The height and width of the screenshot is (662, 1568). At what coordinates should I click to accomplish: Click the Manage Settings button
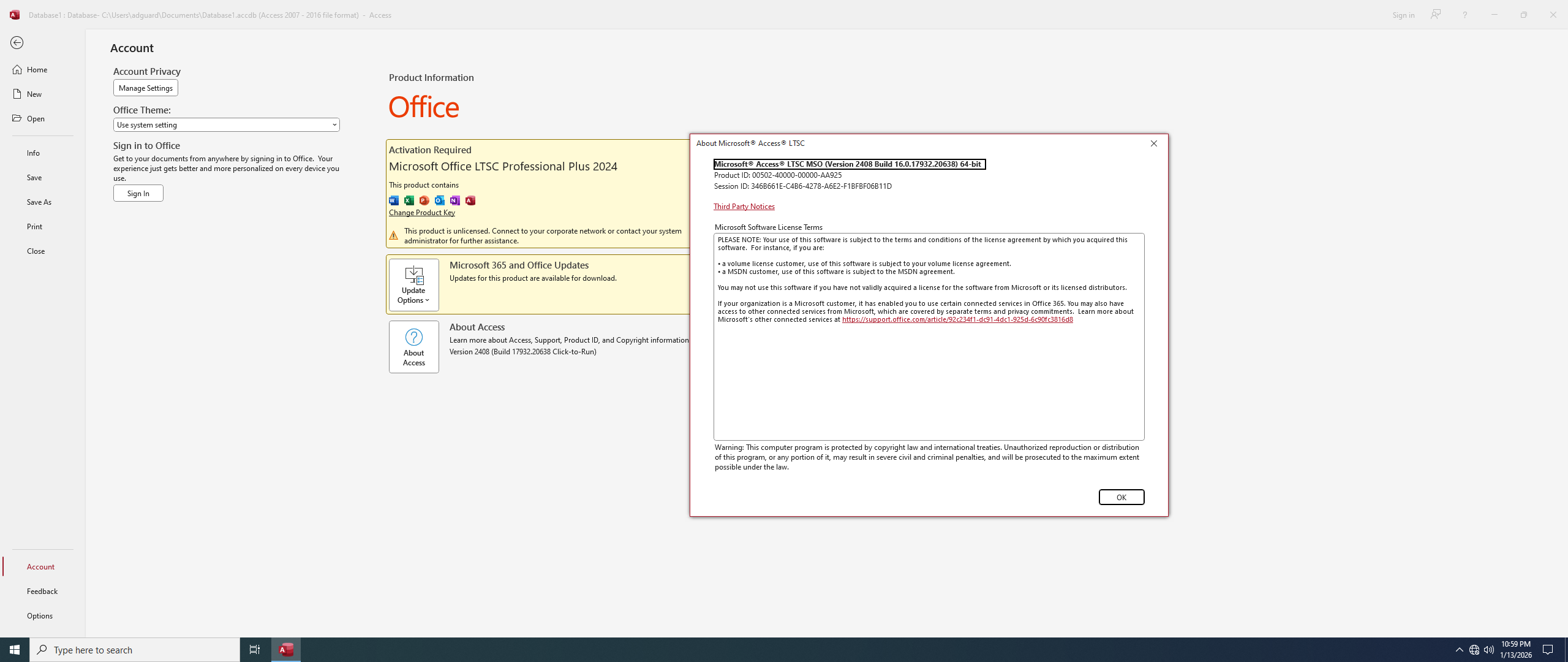click(x=145, y=88)
